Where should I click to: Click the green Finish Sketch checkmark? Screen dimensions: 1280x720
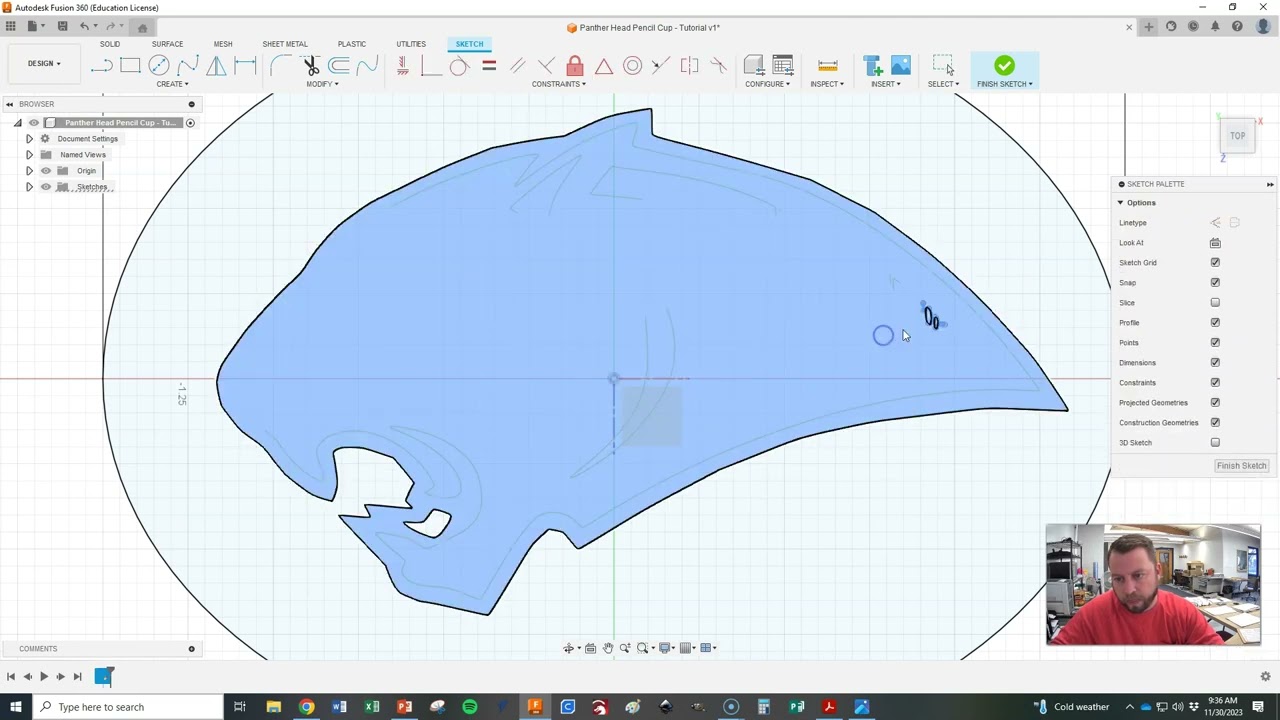click(x=1004, y=66)
